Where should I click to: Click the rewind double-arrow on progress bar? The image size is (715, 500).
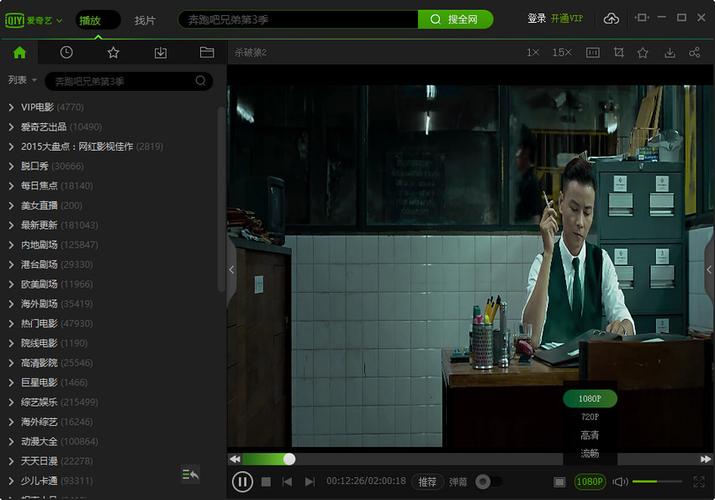coord(235,459)
